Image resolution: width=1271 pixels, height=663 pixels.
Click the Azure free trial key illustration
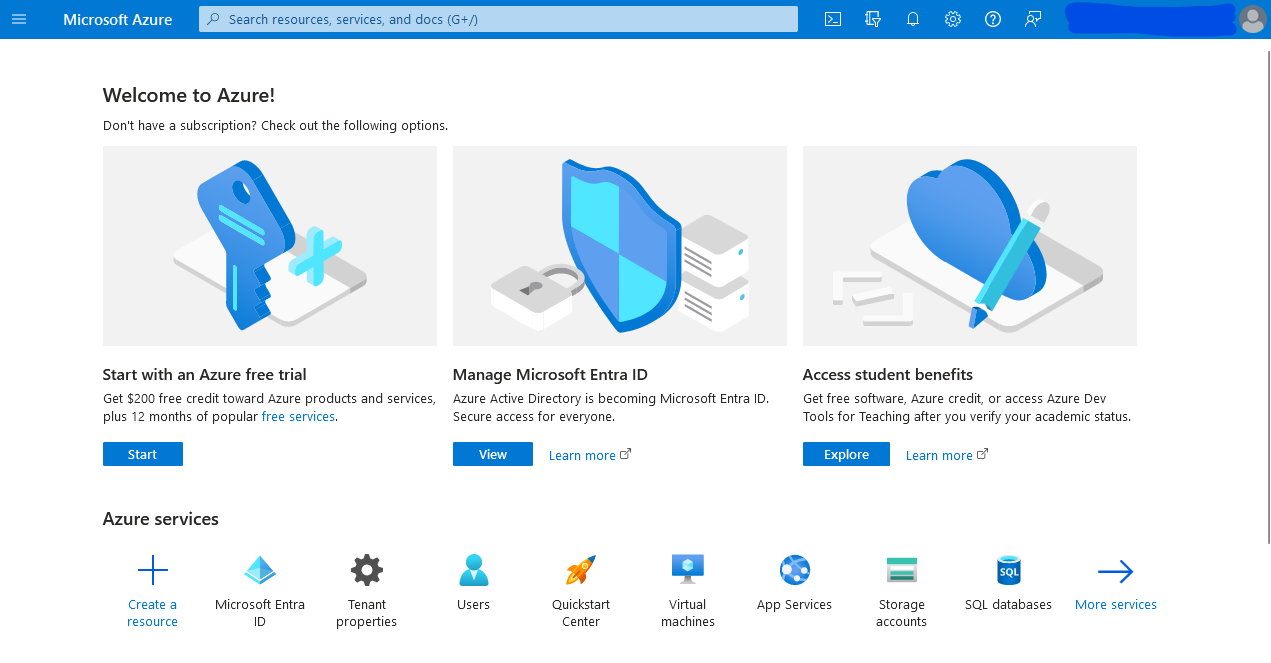click(x=270, y=246)
